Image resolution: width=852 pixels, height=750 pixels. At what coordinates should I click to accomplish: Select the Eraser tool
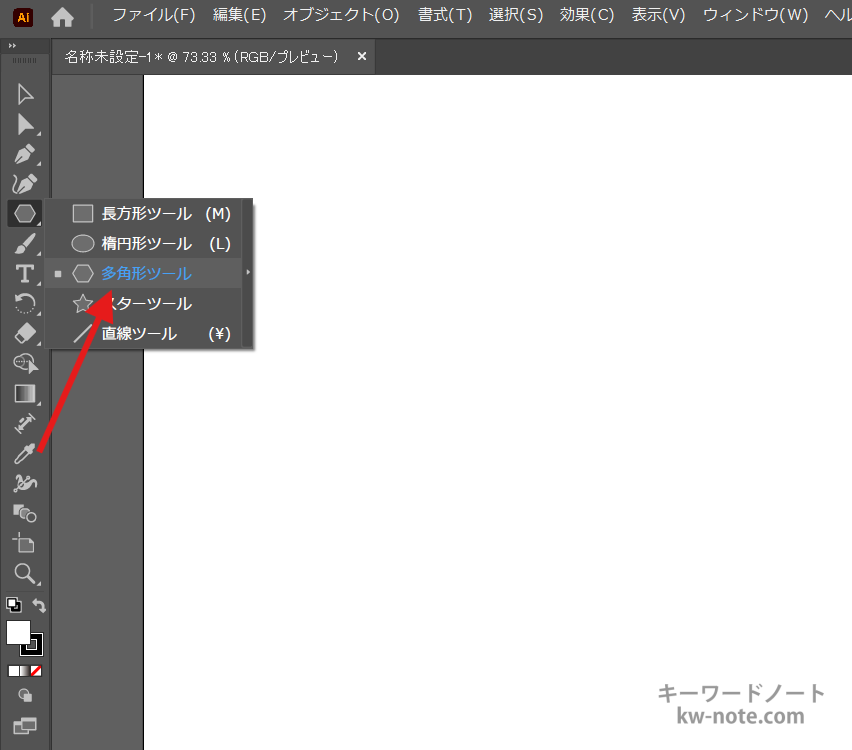point(25,333)
